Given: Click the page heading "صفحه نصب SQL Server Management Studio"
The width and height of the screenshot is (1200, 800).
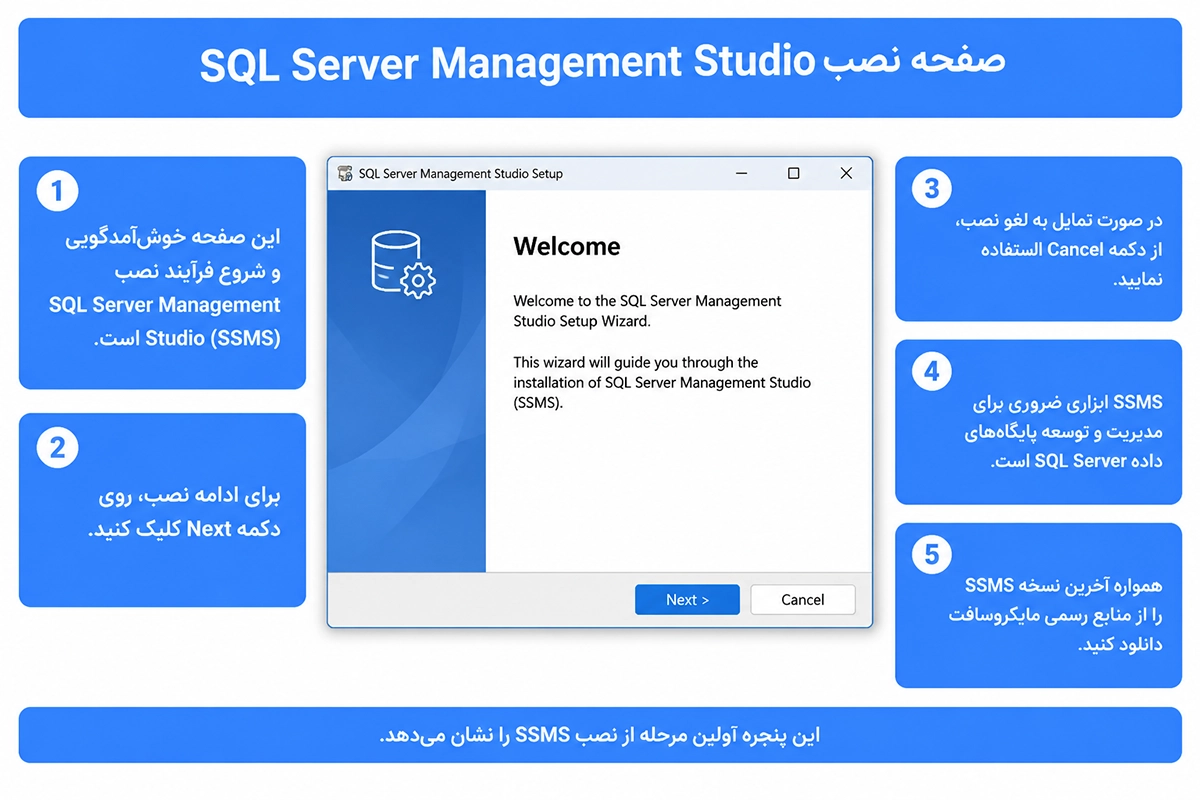Looking at the screenshot, I should pos(602,63).
